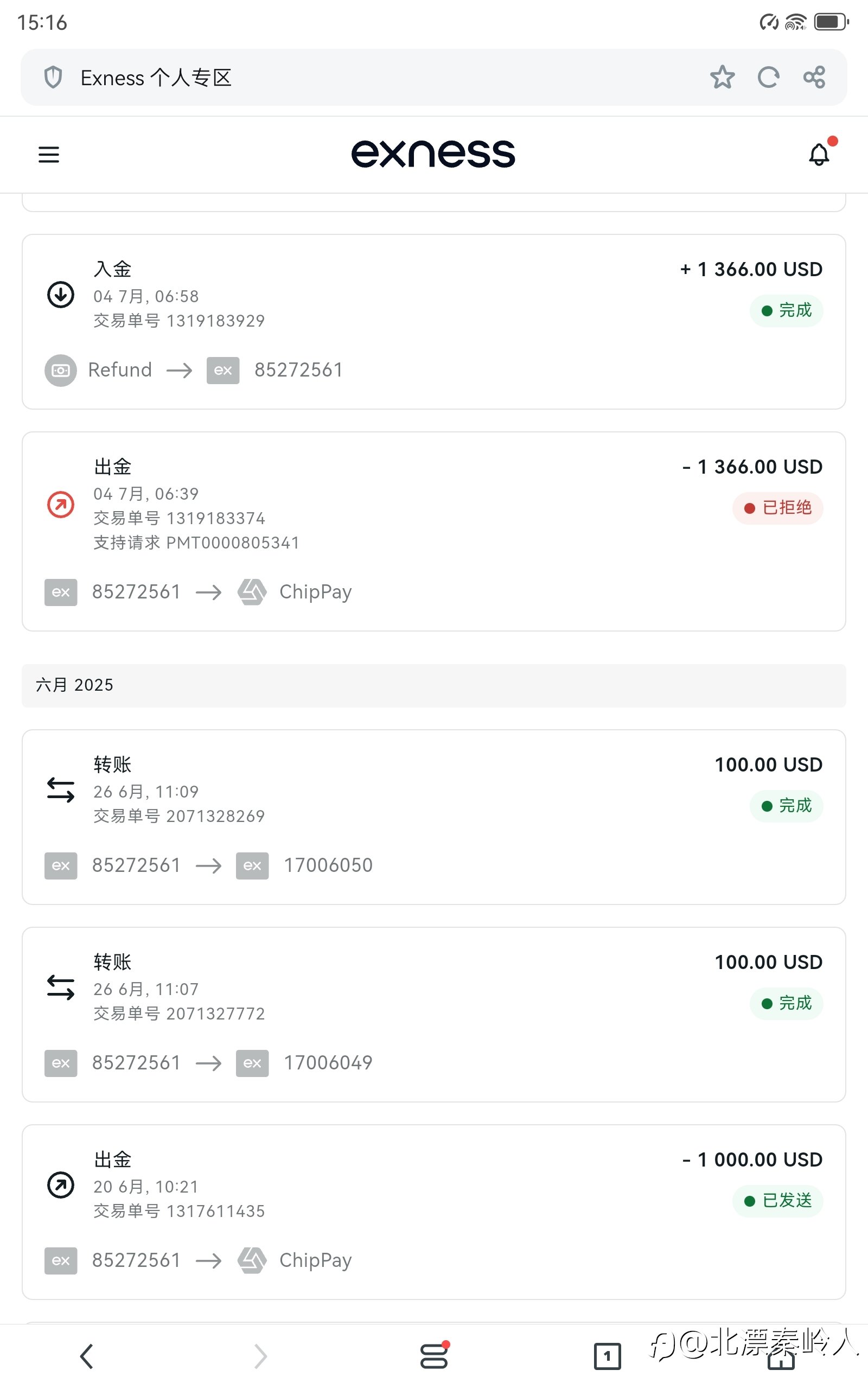868x1389 pixels.
Task: Open transfer to account 17006050
Action: (434, 817)
